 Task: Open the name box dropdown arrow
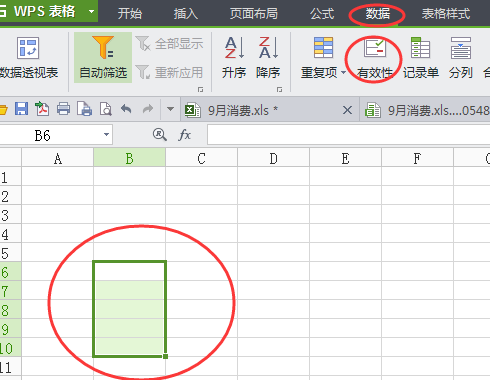[x=106, y=135]
